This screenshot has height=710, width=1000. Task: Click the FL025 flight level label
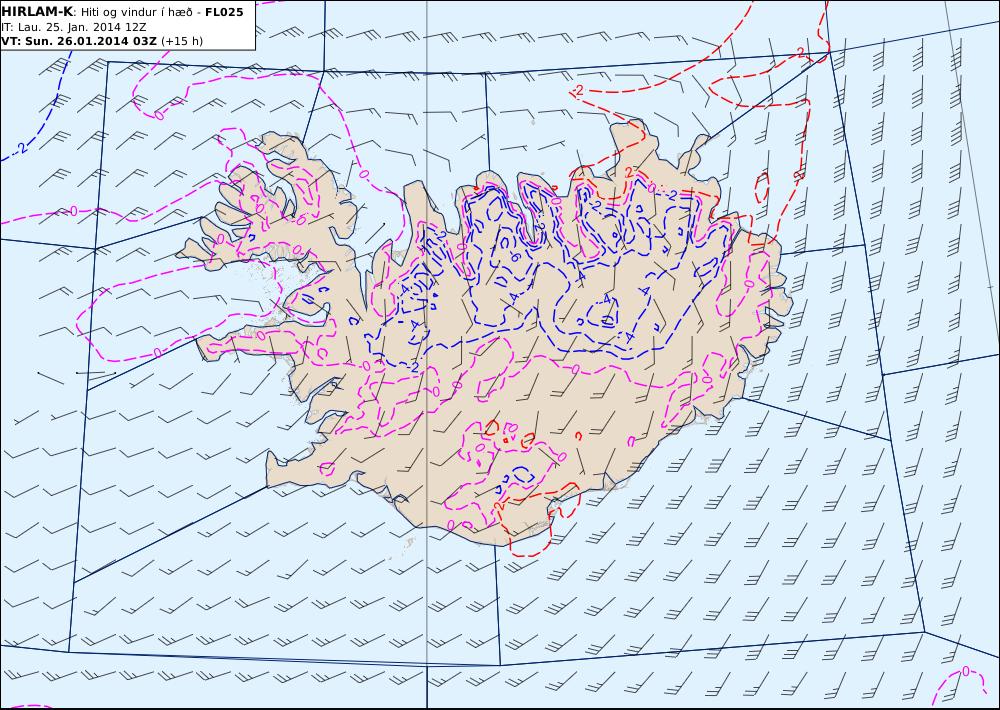[x=224, y=12]
